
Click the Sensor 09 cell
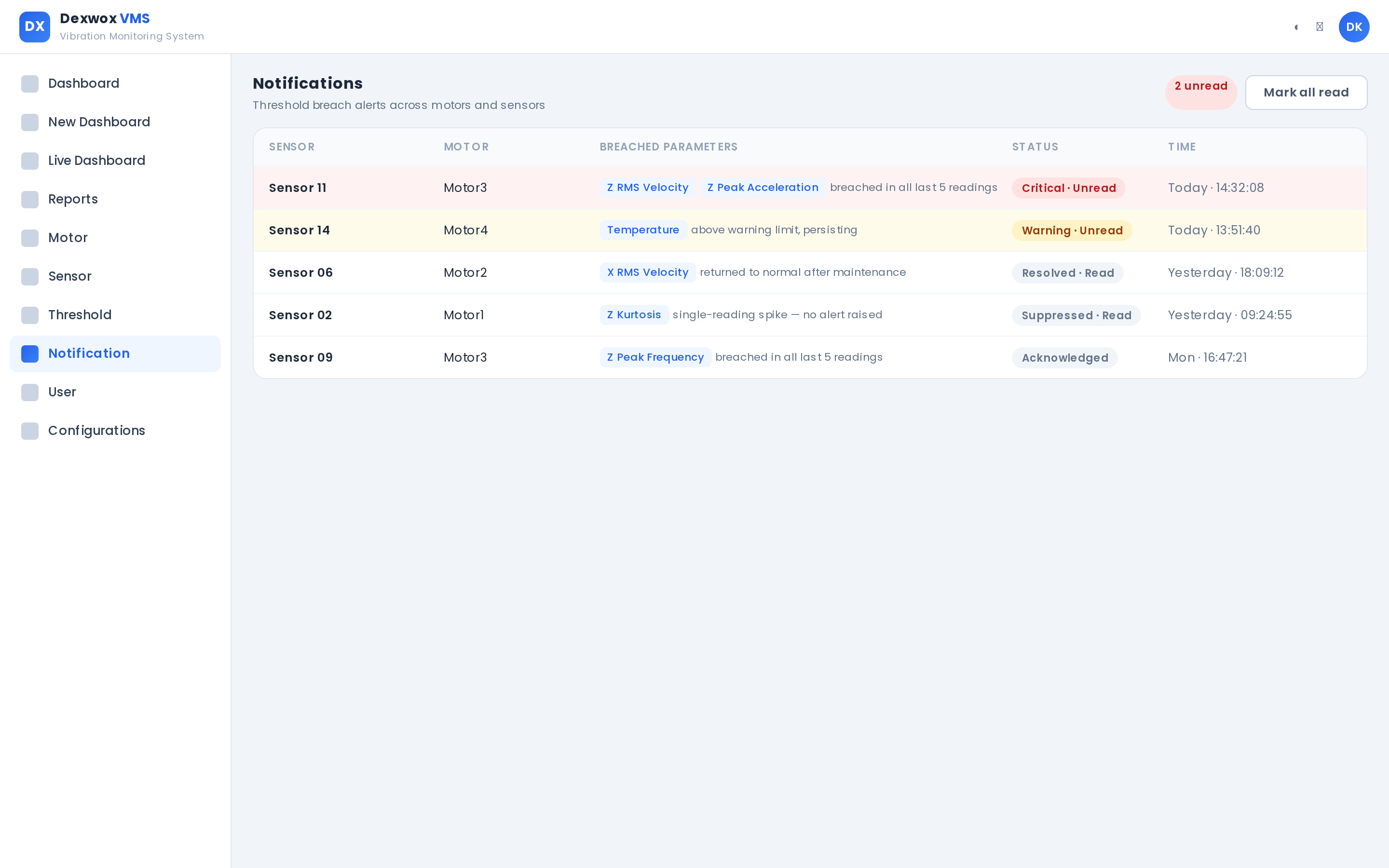301,358
